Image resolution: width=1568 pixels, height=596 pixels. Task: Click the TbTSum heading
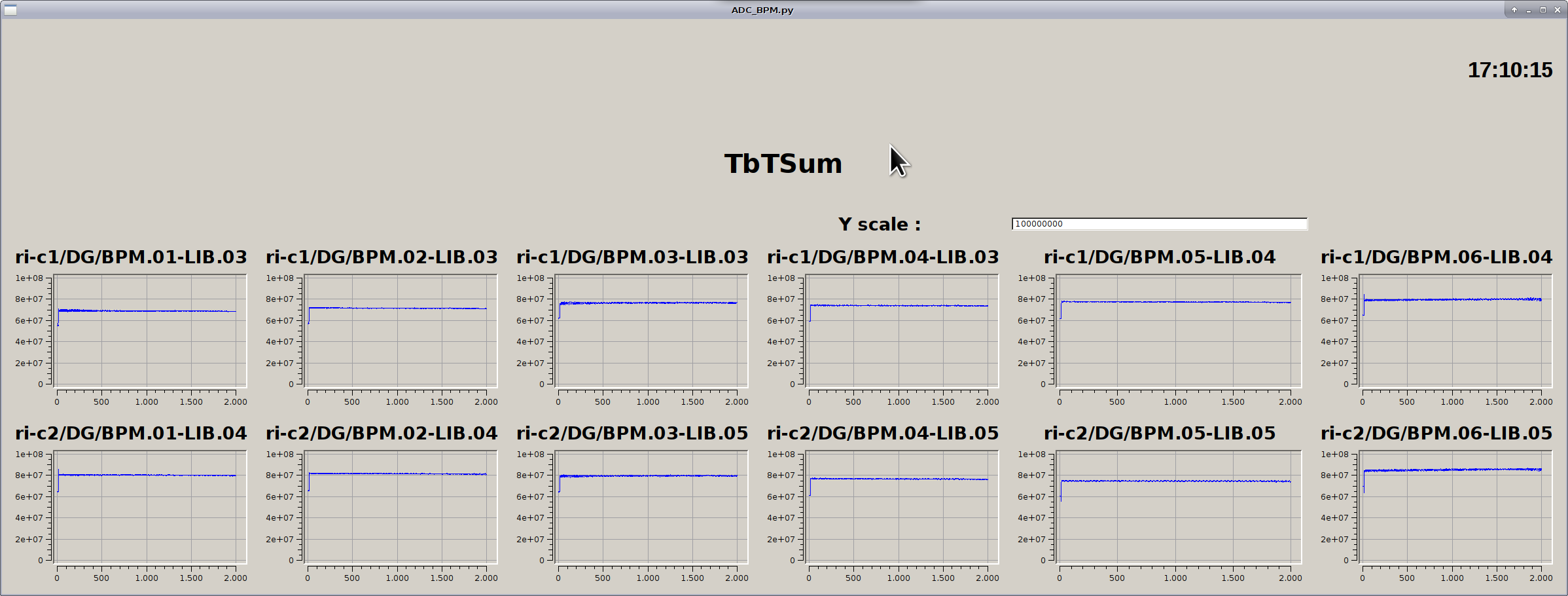coord(783,164)
